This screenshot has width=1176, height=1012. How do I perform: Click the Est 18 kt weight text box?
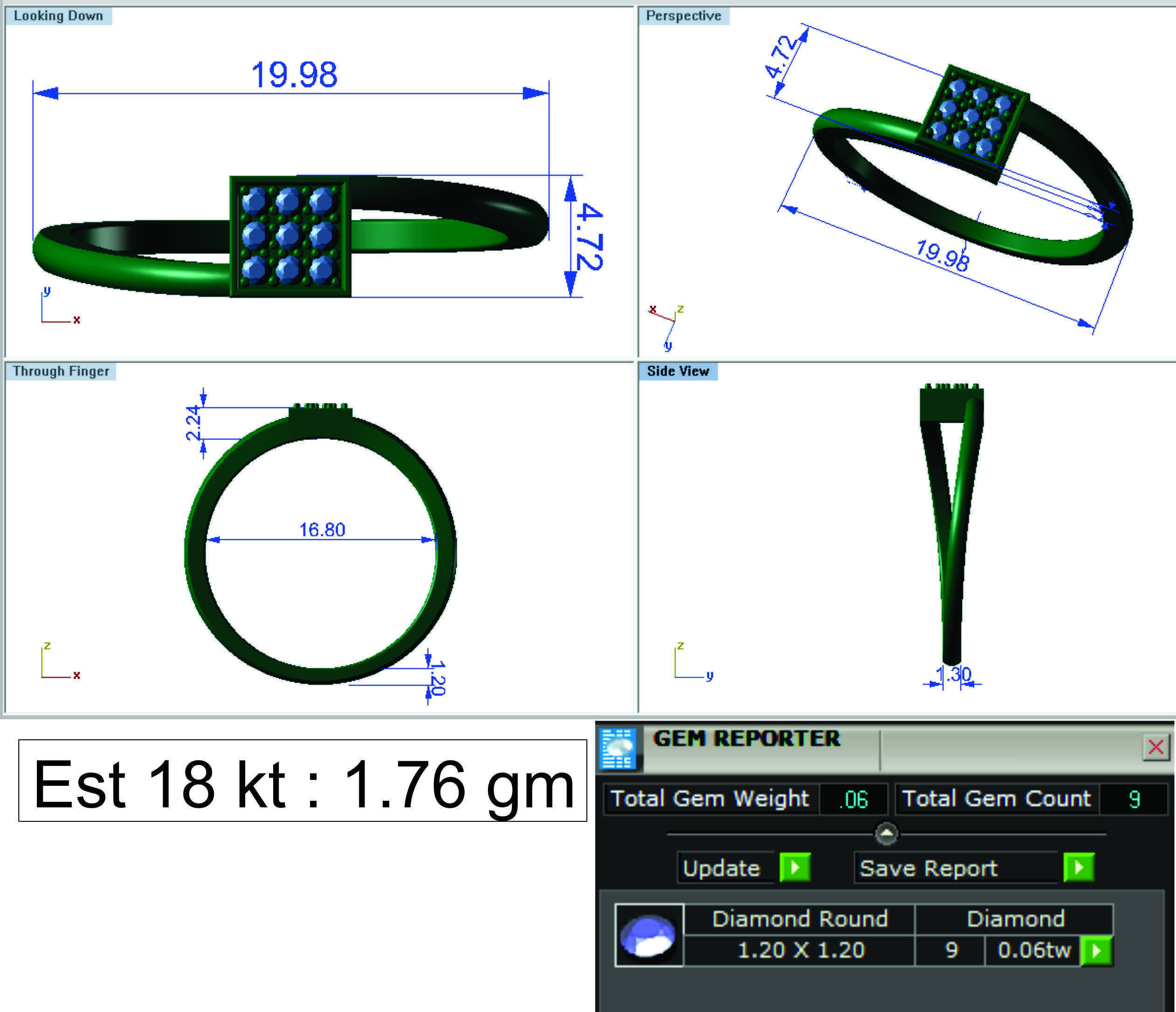click(x=303, y=780)
